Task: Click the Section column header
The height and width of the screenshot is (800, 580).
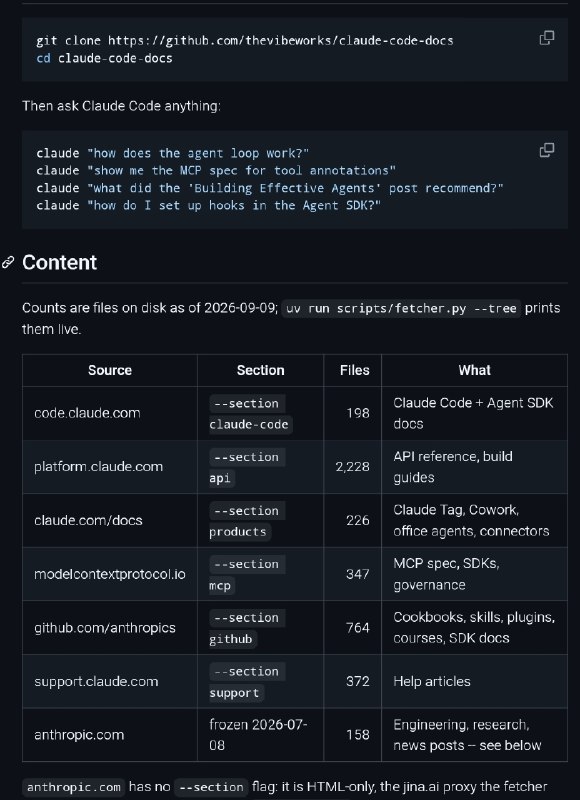Action: [260, 370]
